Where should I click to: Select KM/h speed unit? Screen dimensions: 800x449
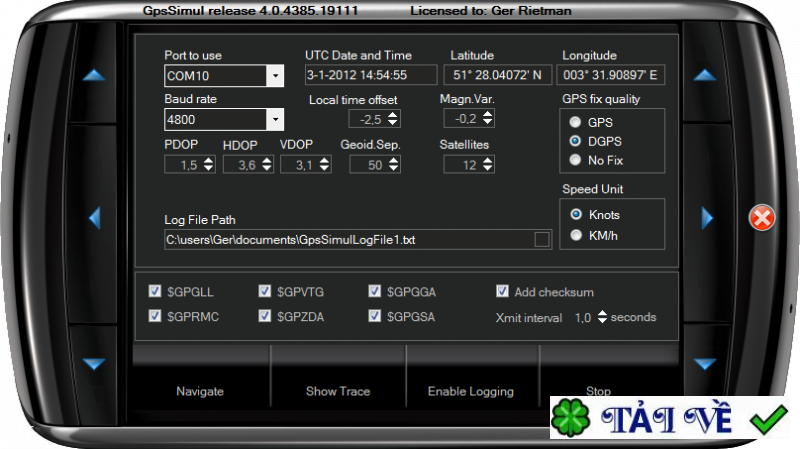coord(576,235)
